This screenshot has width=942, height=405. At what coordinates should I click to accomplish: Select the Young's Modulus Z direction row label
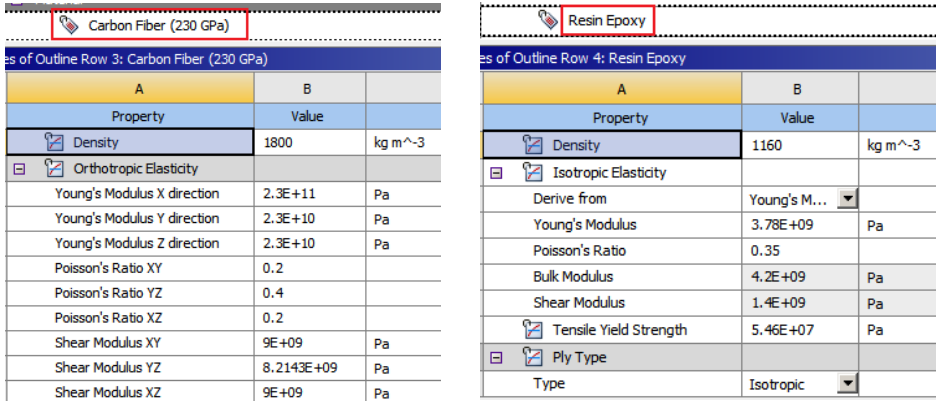click(137, 243)
